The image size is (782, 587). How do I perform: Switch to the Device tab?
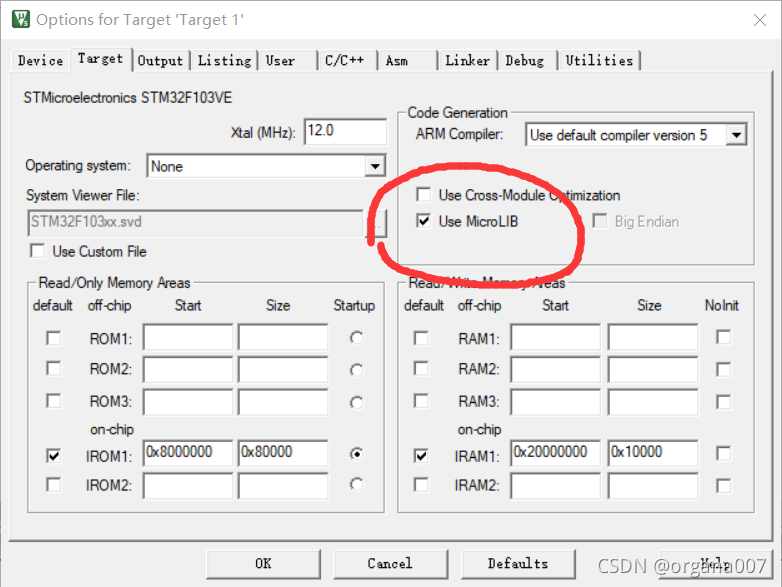tap(40, 61)
